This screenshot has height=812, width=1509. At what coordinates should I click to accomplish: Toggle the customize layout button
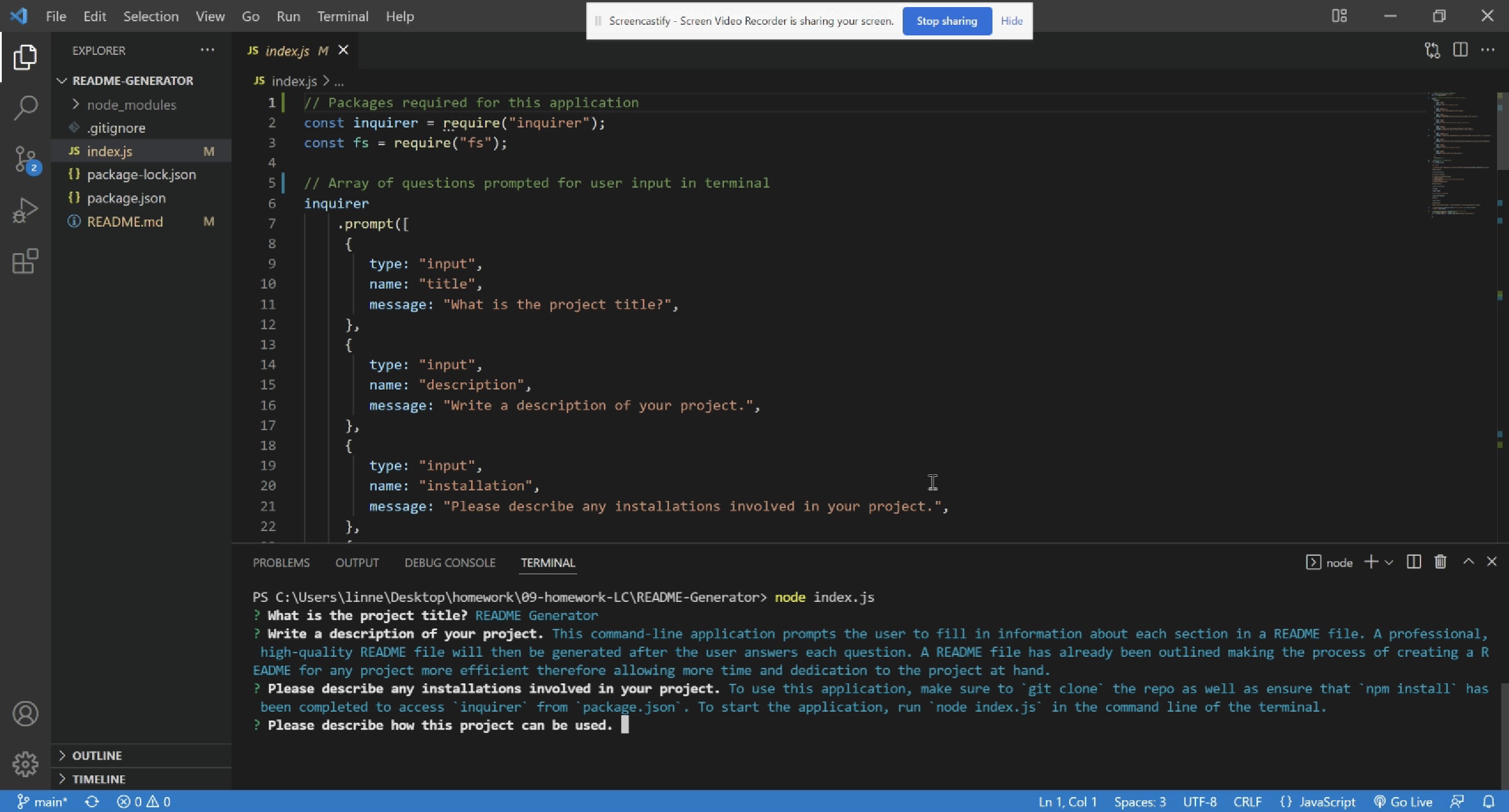coord(1340,16)
